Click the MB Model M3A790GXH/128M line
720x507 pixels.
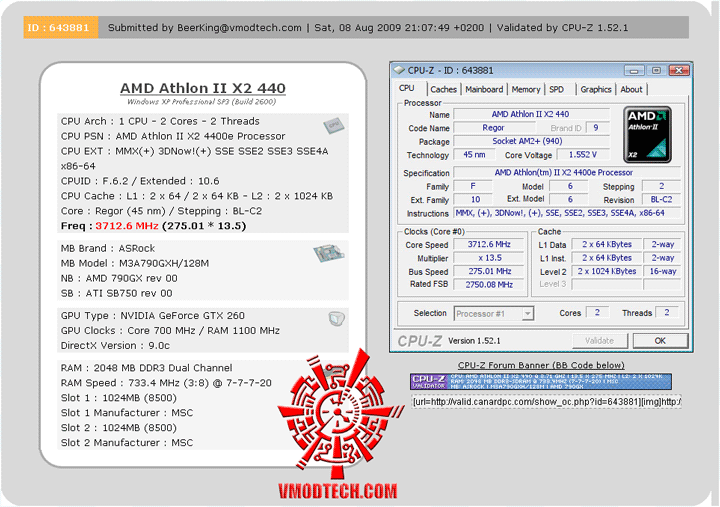(135, 264)
